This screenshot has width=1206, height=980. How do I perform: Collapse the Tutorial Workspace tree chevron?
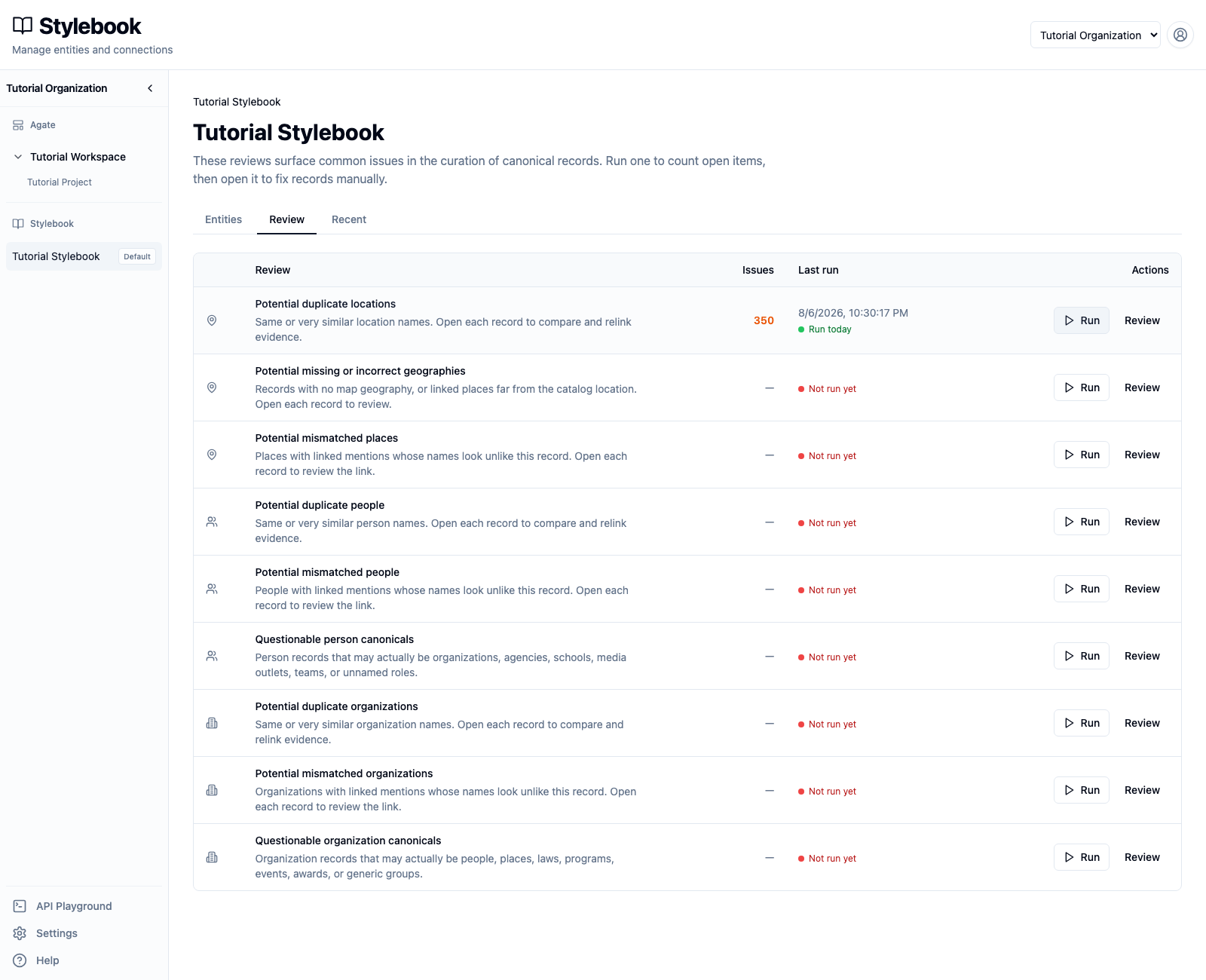(x=18, y=157)
